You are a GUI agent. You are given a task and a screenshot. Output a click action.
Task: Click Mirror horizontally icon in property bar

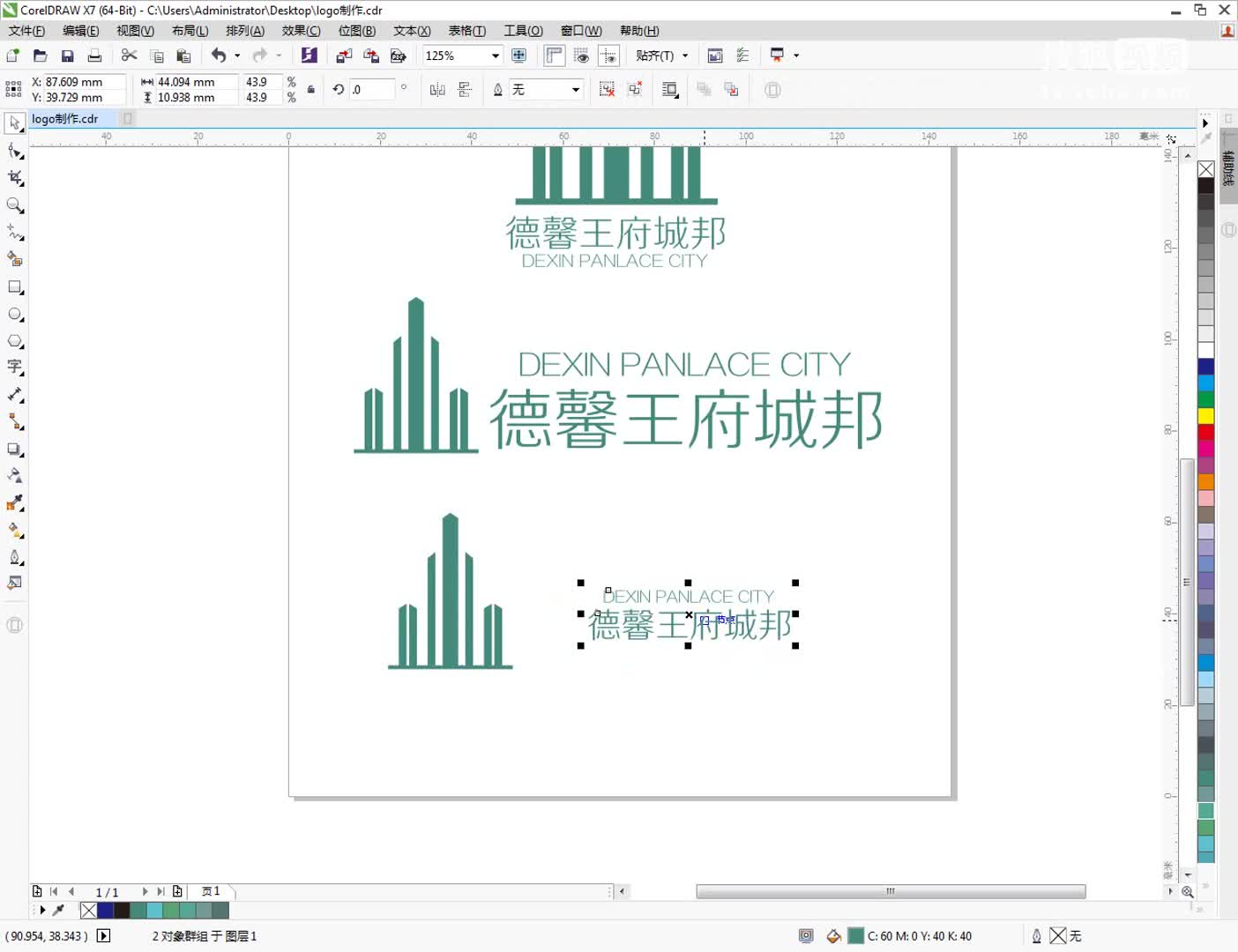(437, 90)
